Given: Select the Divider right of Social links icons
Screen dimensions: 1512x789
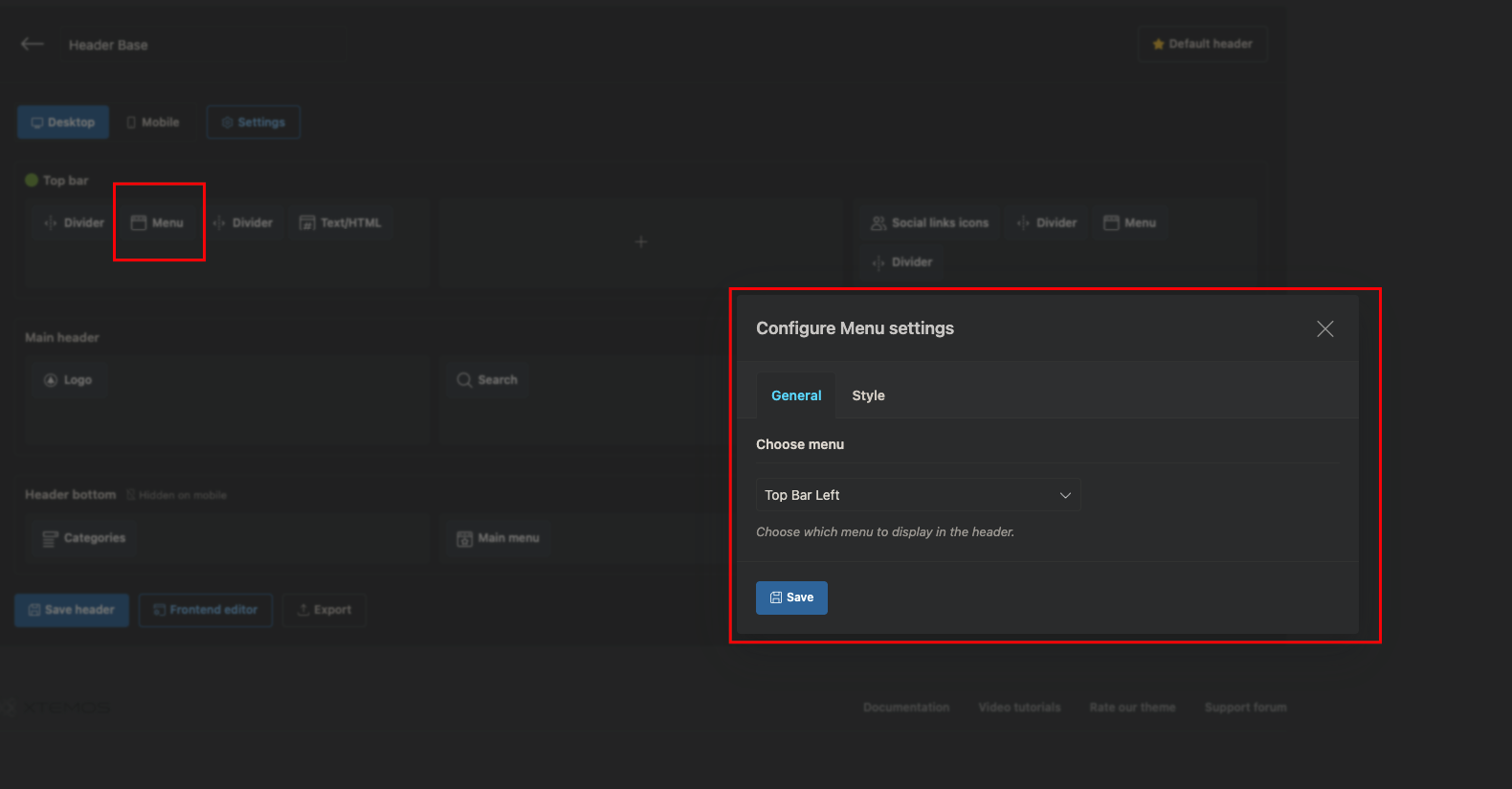Looking at the screenshot, I should tap(1047, 223).
